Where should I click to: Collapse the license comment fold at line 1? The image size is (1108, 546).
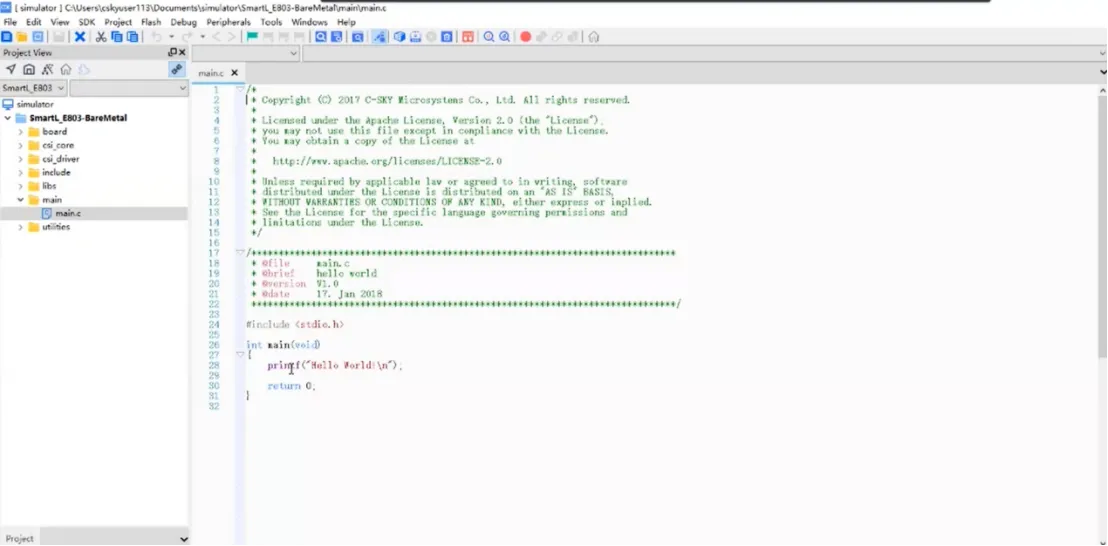tap(240, 90)
